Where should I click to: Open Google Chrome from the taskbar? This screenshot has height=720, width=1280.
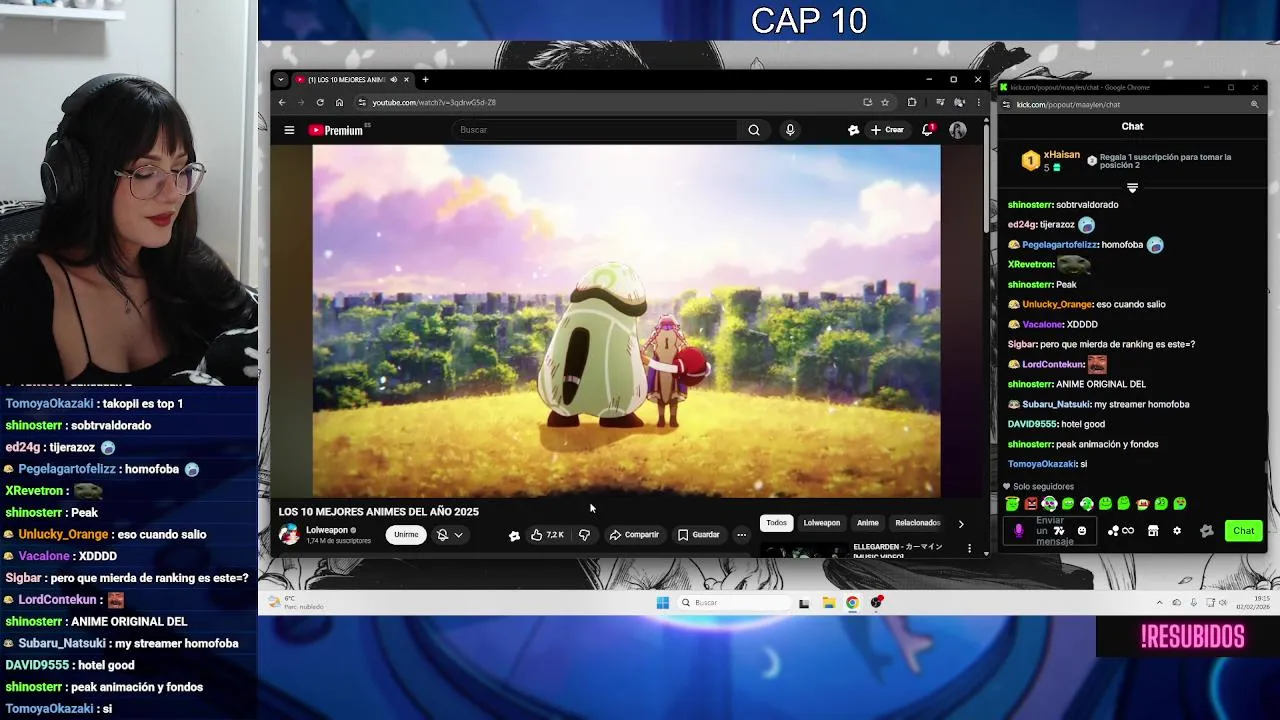(x=852, y=602)
